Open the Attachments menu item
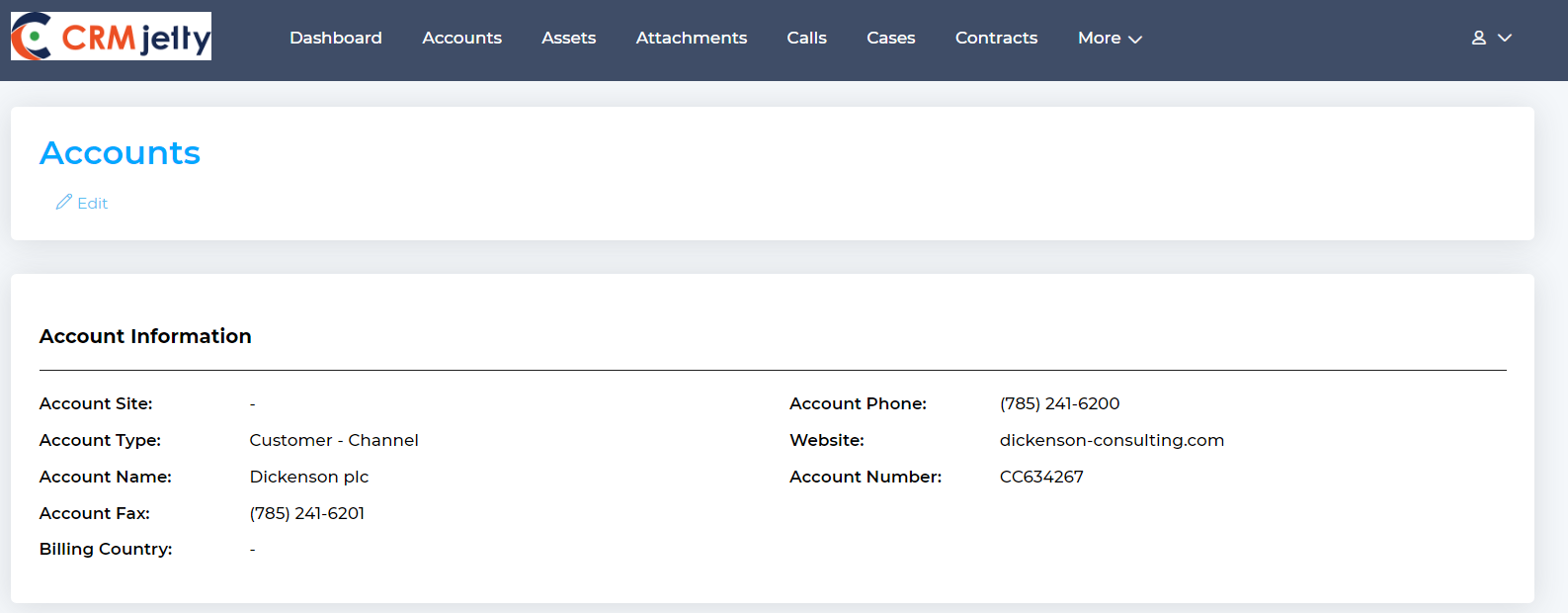 [691, 38]
